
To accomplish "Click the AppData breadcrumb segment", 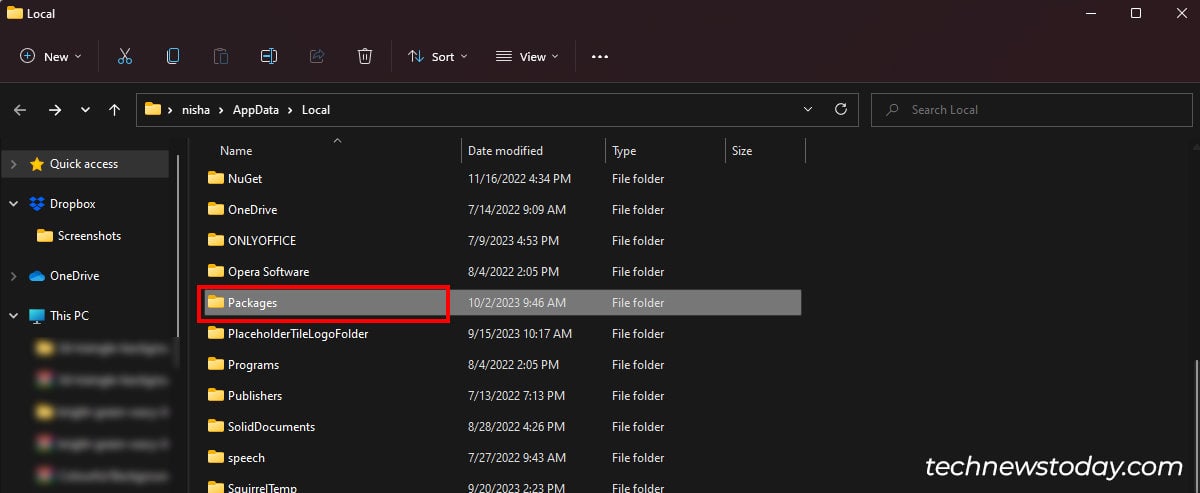I will [x=256, y=110].
